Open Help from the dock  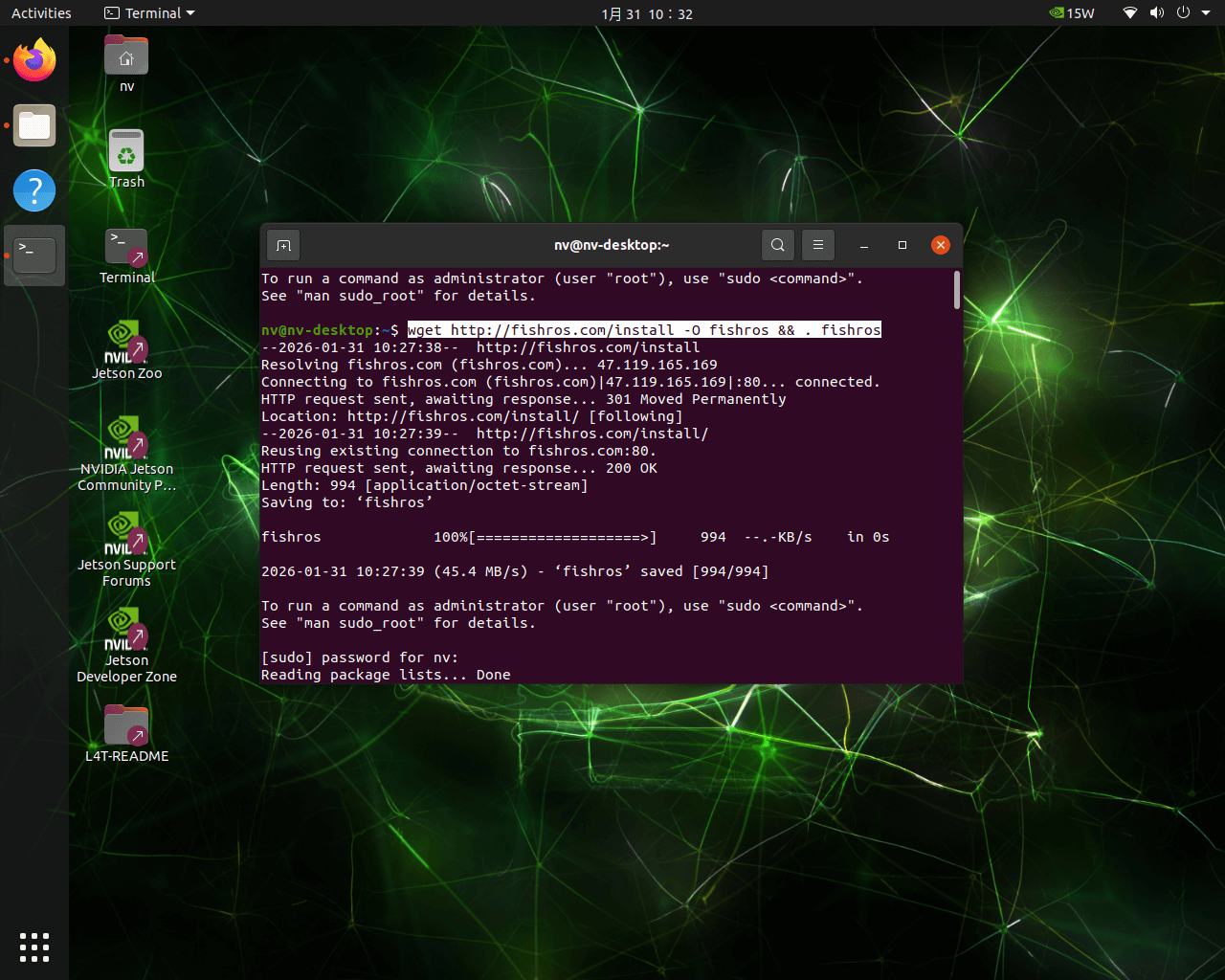click(x=34, y=190)
